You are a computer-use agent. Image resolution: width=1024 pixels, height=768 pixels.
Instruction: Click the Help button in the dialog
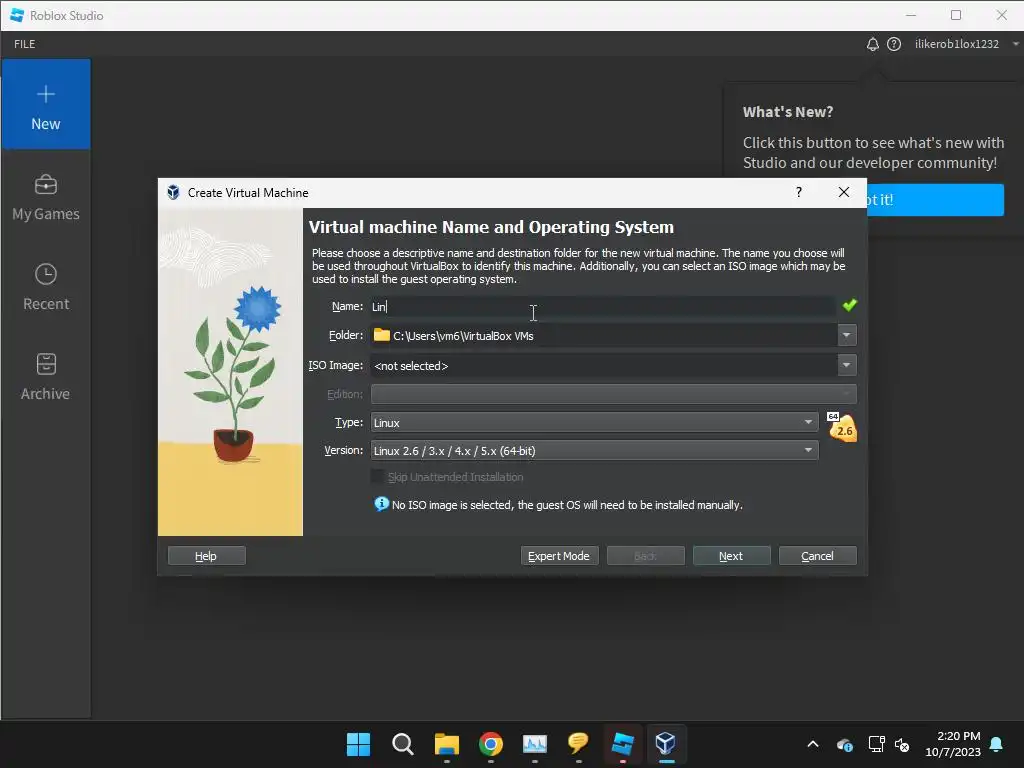pyautogui.click(x=206, y=556)
